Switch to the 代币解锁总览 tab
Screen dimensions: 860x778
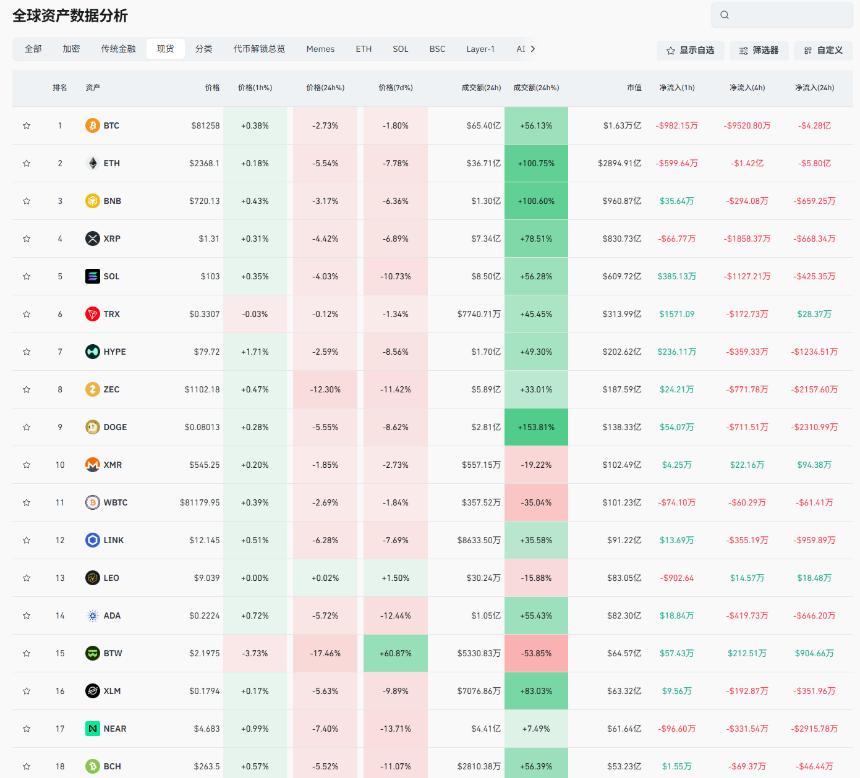click(259, 49)
